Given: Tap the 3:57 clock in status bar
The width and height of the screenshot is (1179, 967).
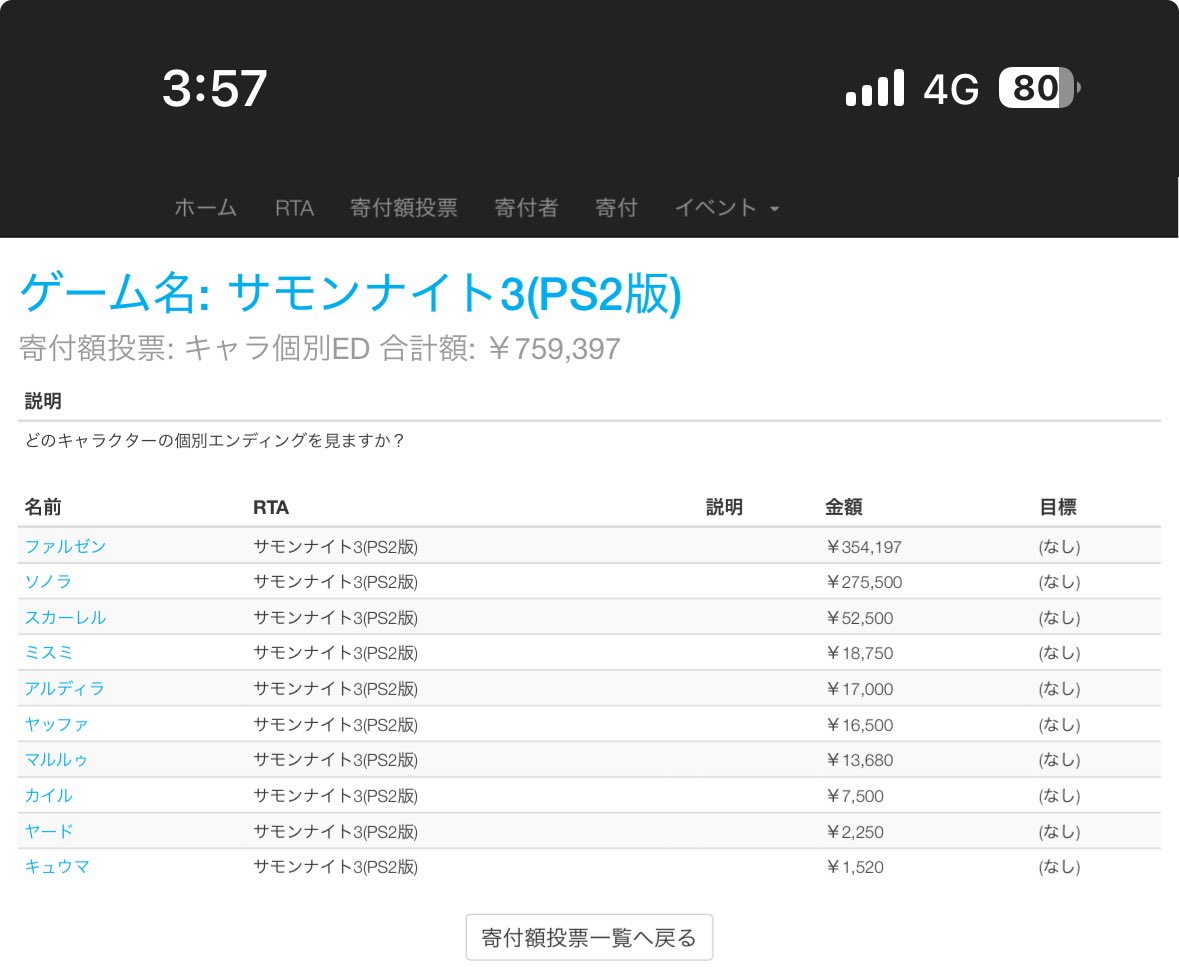Looking at the screenshot, I should click(x=215, y=88).
